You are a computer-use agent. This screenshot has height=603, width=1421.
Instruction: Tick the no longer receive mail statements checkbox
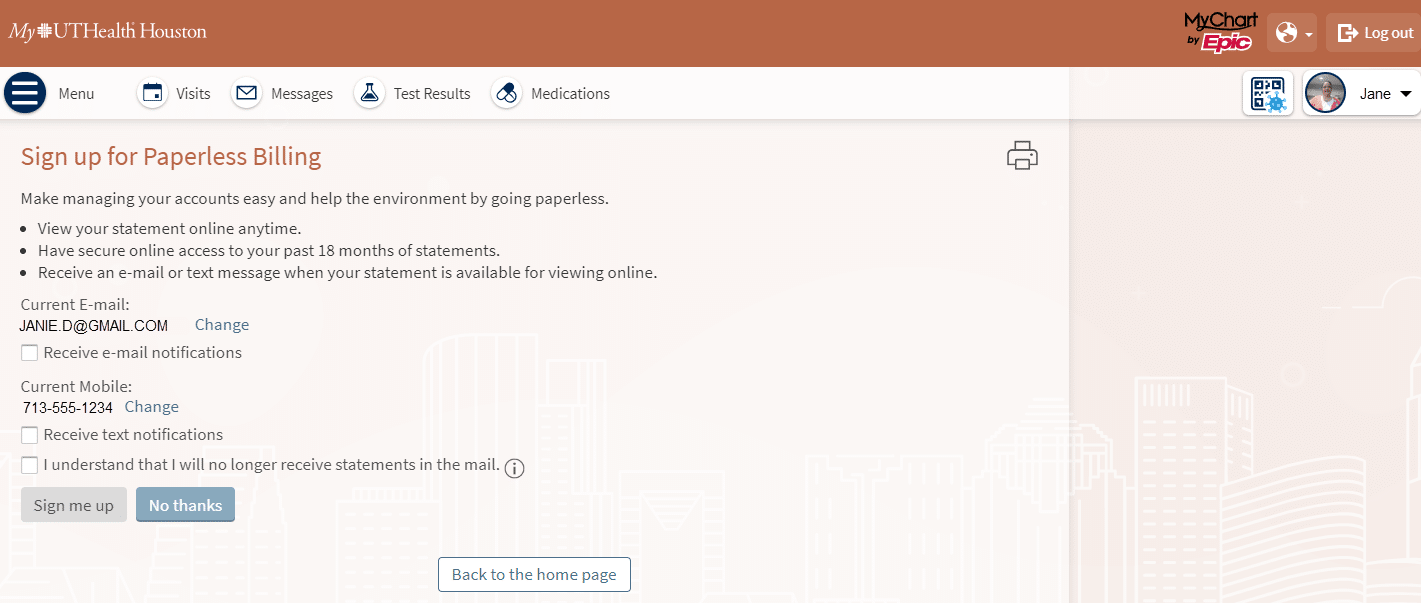[x=30, y=465]
